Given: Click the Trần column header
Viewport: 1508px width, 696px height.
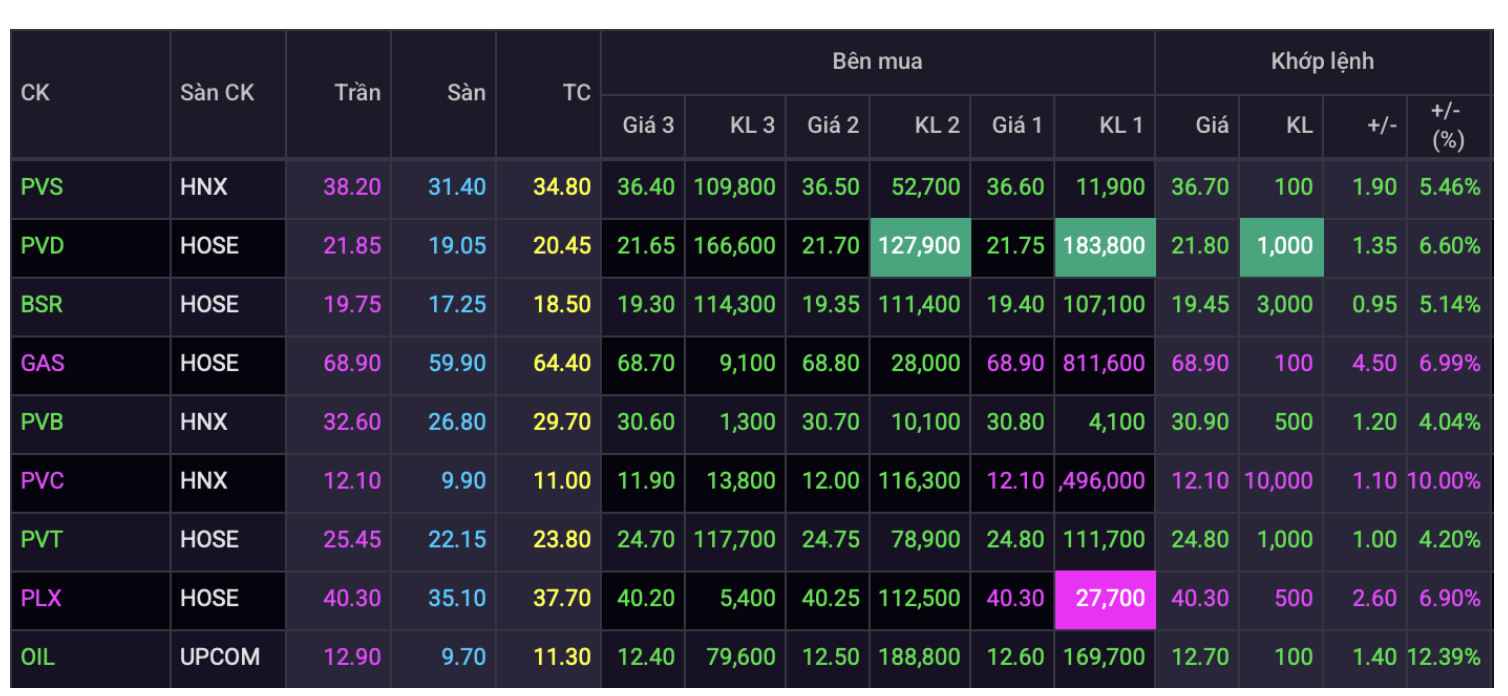Looking at the screenshot, I should [357, 93].
